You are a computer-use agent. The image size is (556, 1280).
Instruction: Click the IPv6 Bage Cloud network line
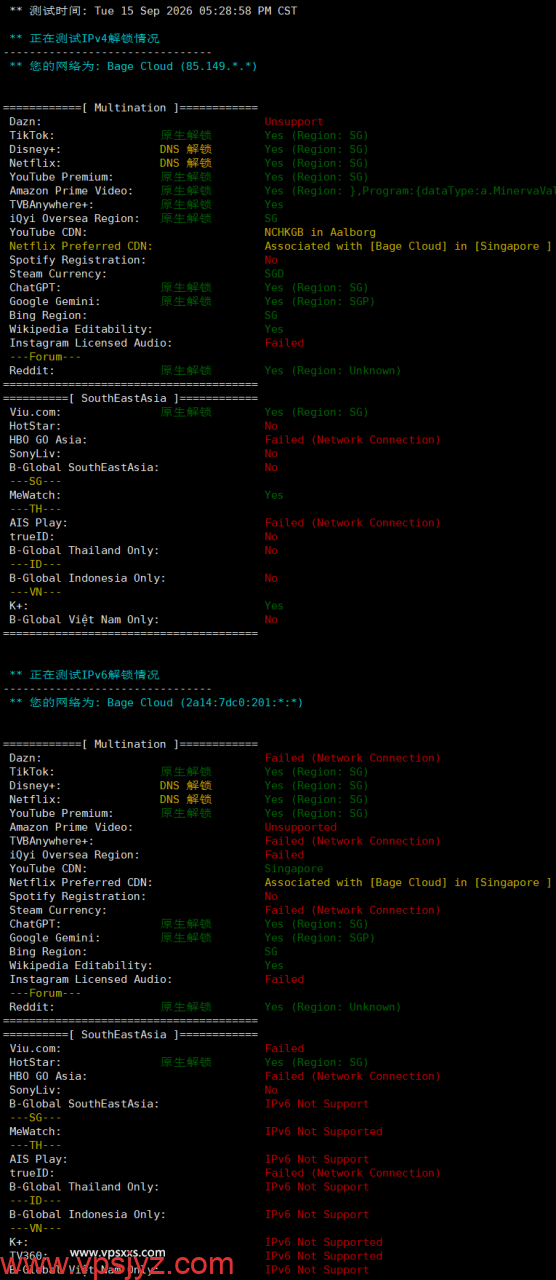click(x=156, y=703)
